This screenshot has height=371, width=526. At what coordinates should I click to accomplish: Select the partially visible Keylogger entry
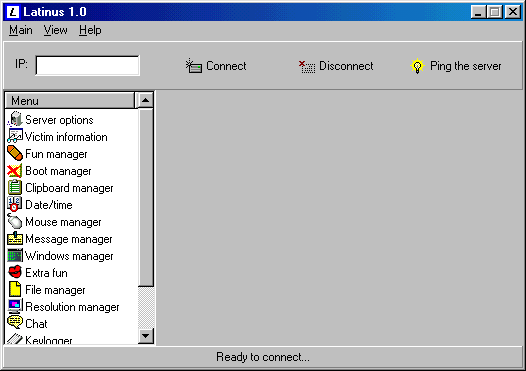click(49, 340)
